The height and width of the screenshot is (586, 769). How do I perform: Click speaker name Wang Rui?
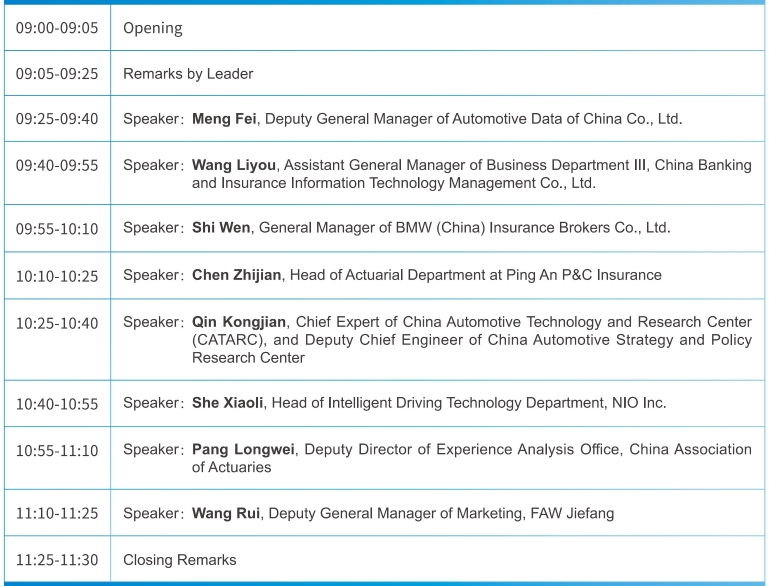[x=226, y=513]
